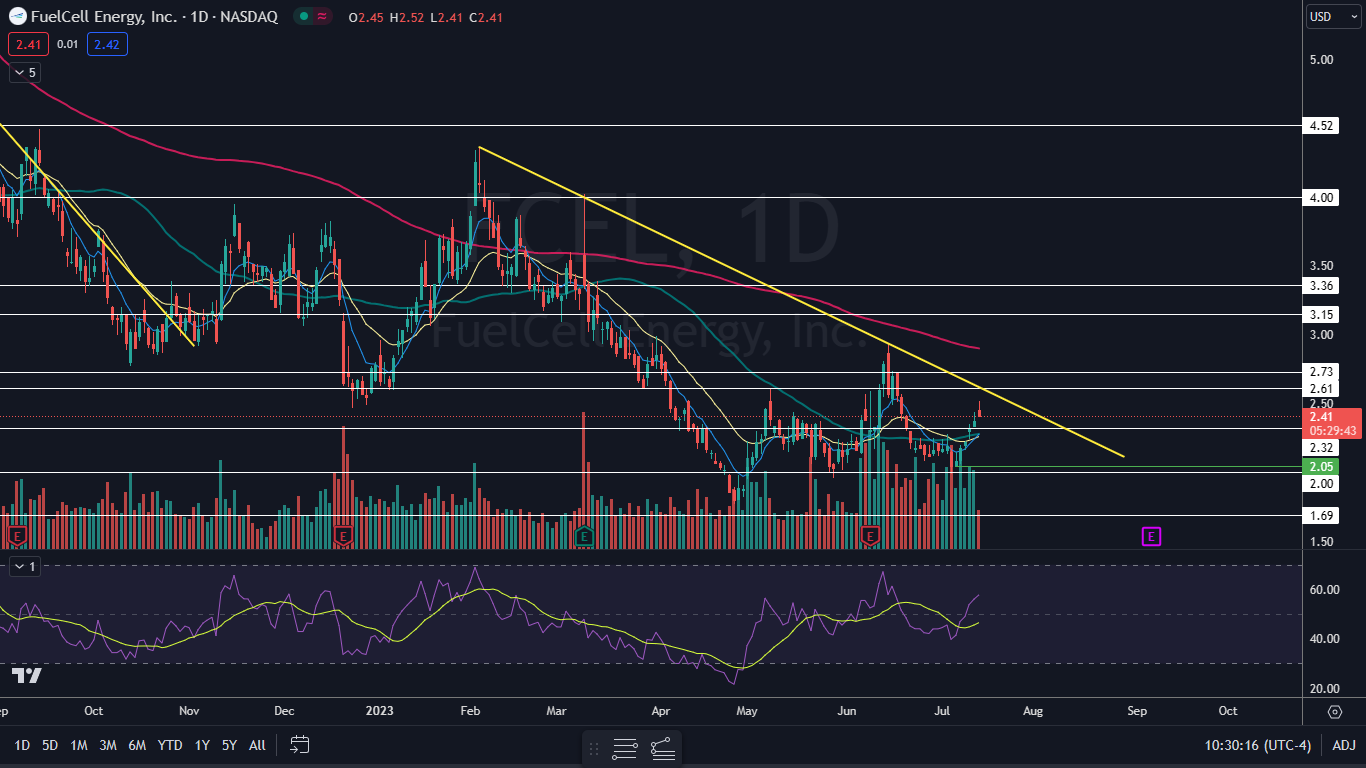
Task: Open the go-to-date calendar icon
Action: pyautogui.click(x=299, y=745)
